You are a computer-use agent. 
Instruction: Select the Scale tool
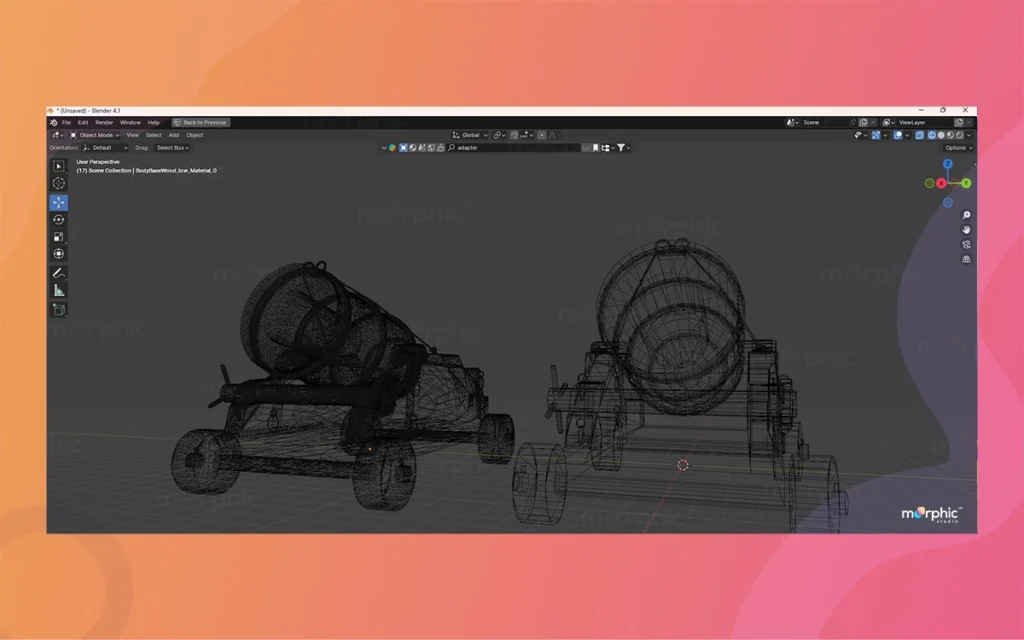(59, 236)
